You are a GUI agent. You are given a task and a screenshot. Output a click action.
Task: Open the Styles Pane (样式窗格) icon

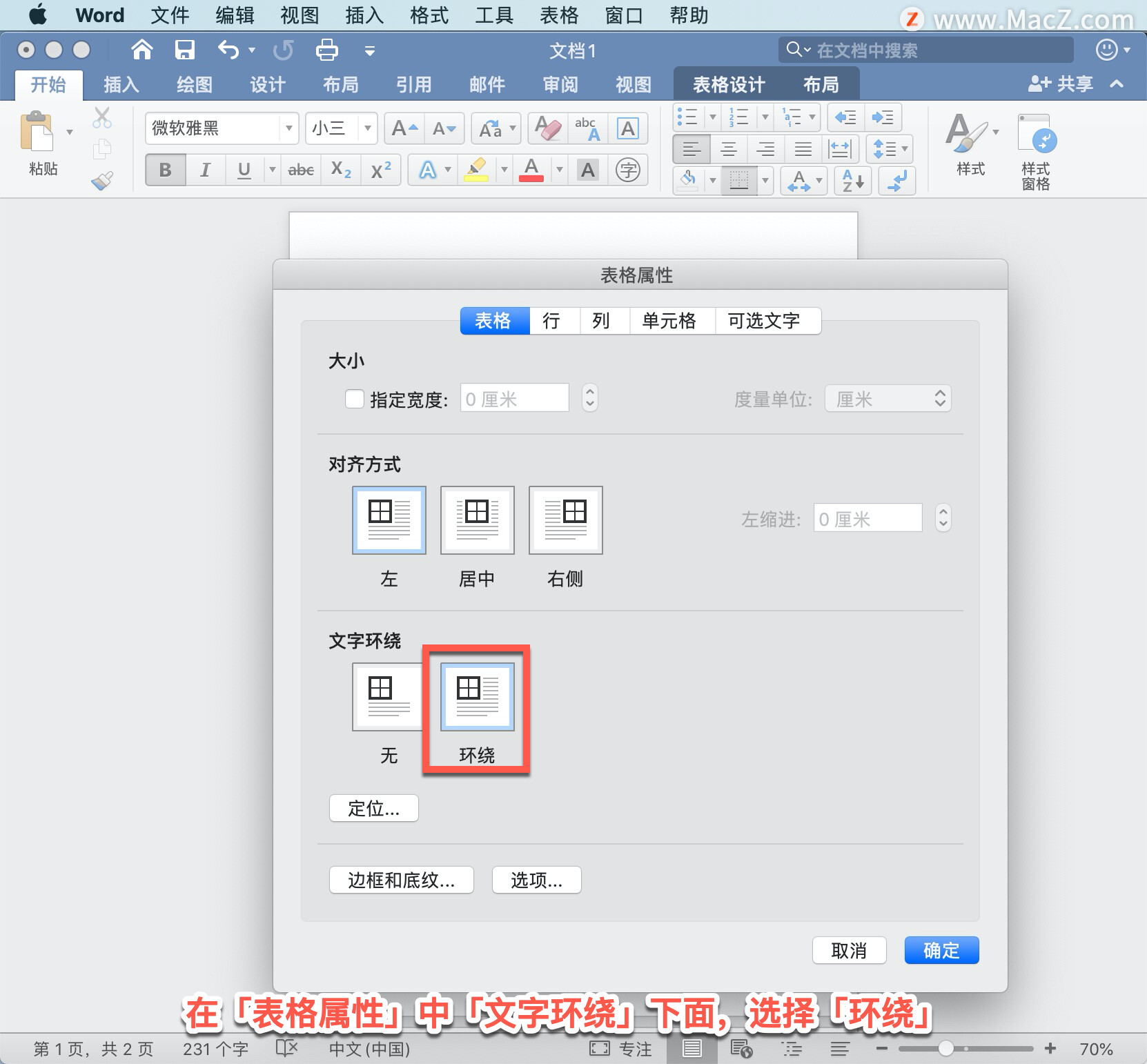tap(1036, 152)
